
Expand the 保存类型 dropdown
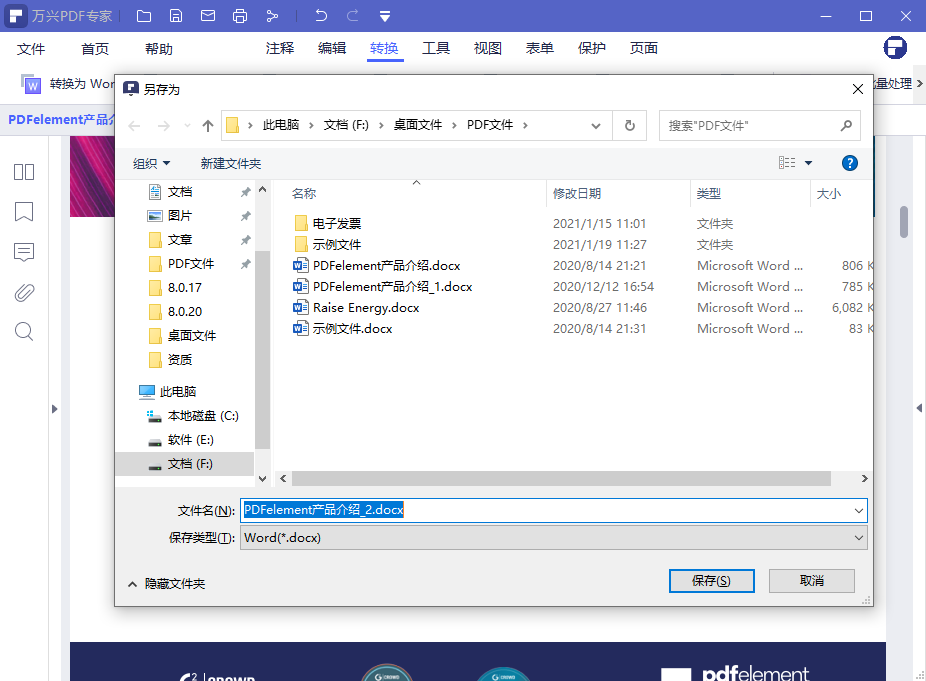tap(858, 537)
